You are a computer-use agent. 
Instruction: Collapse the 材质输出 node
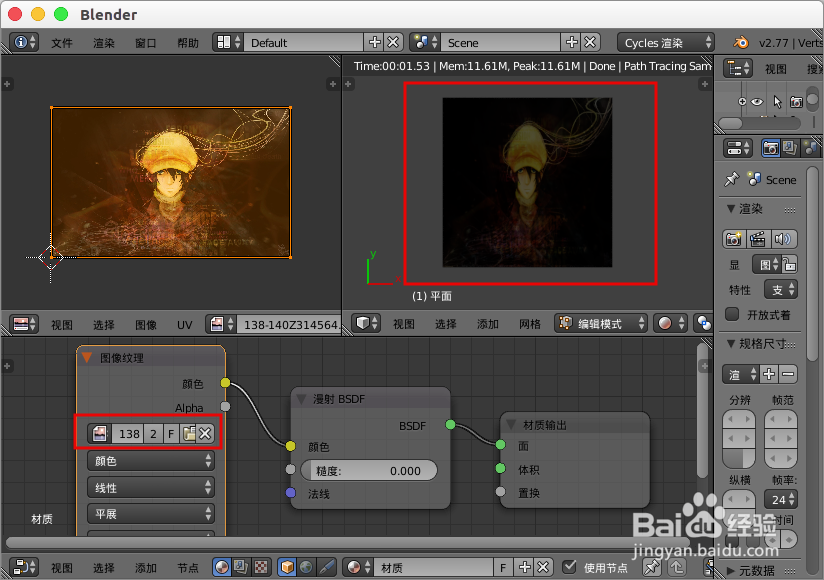tap(511, 424)
